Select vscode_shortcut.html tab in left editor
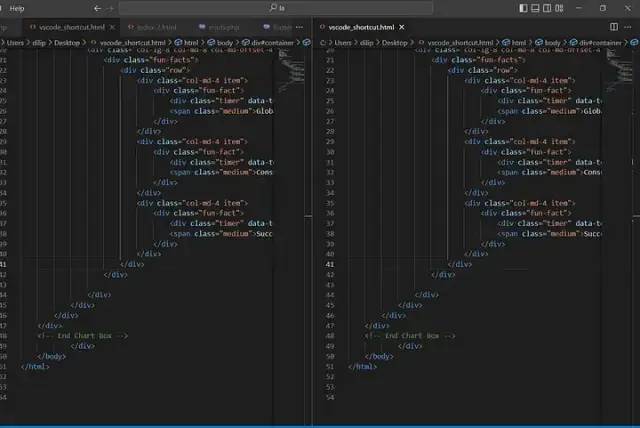640x428 pixels. 71,27
